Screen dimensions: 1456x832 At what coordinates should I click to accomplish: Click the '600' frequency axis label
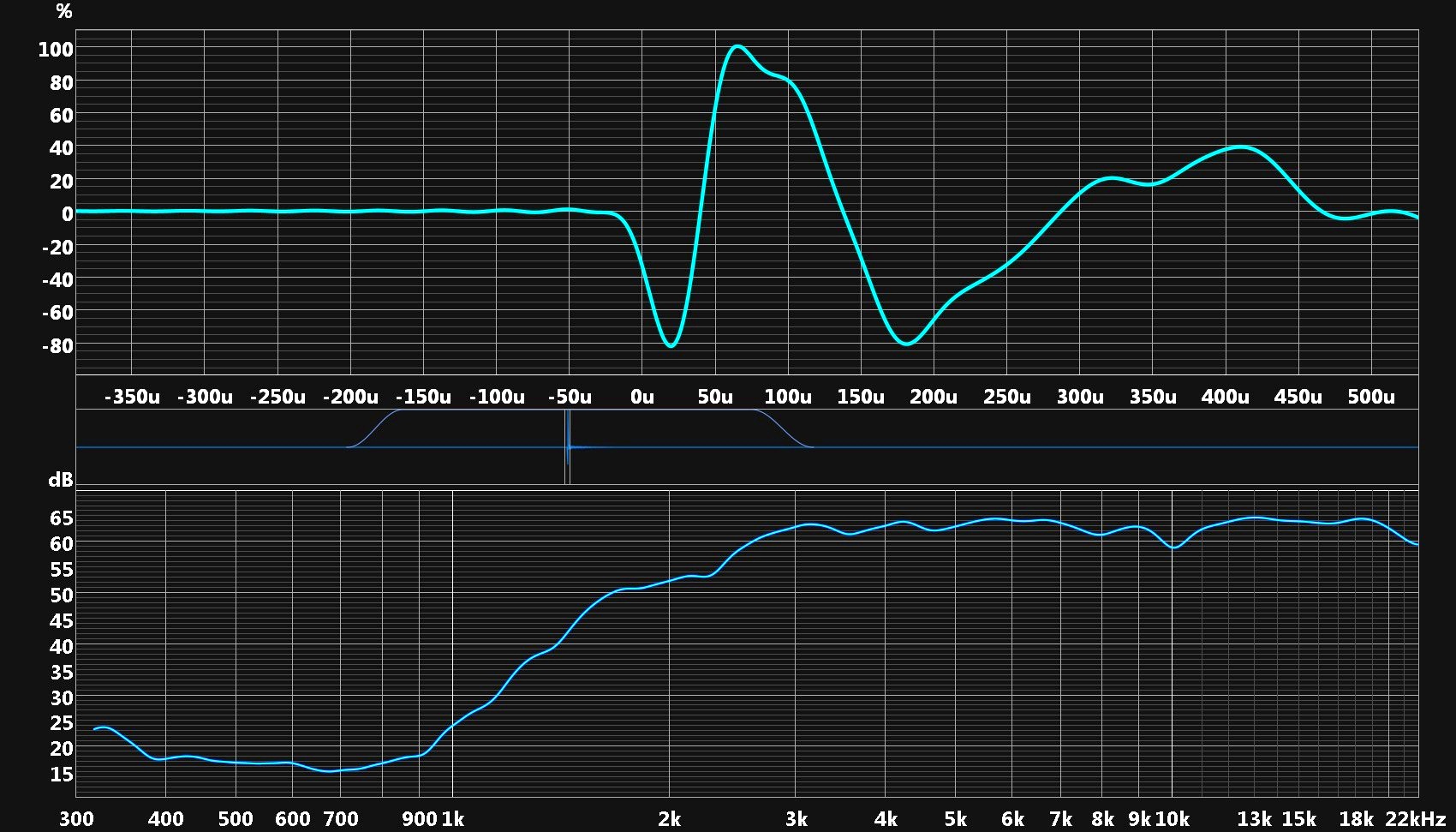[x=293, y=819]
